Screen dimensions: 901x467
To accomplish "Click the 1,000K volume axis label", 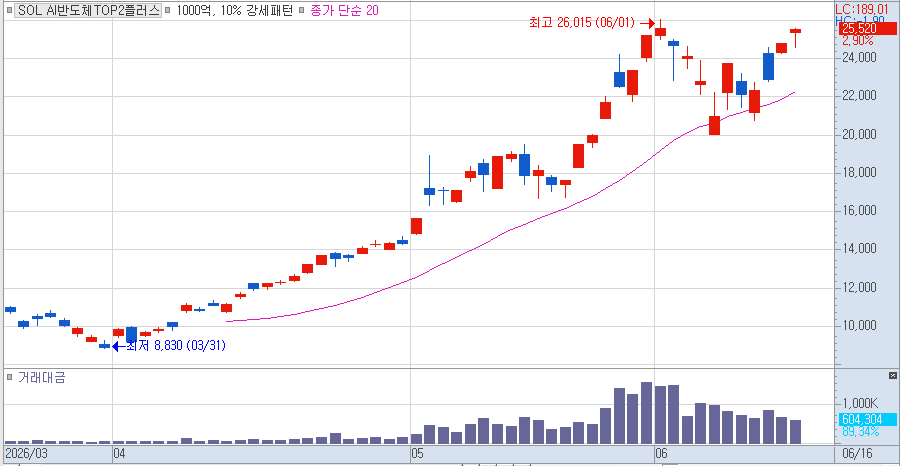I will [860, 403].
